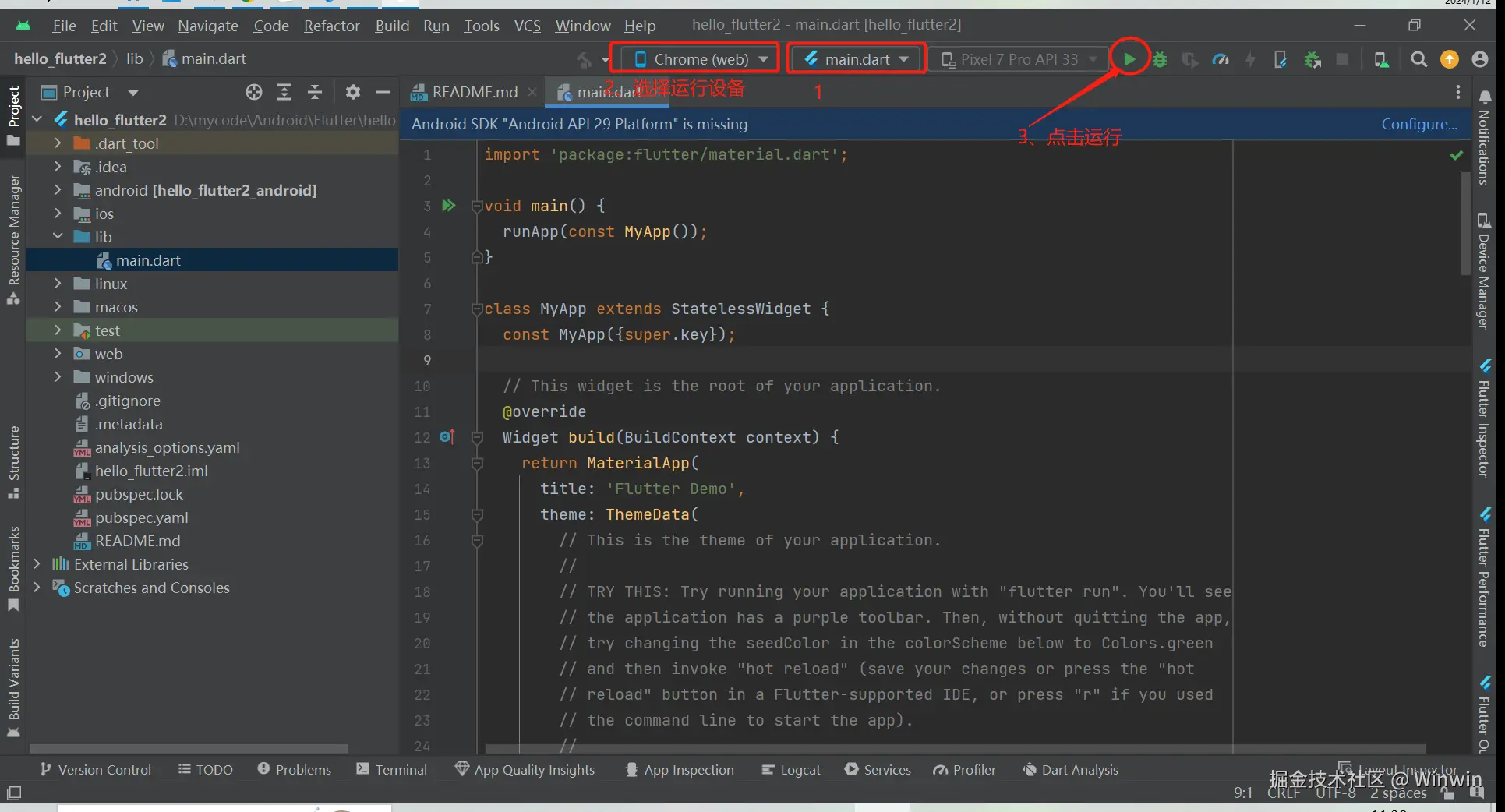The width and height of the screenshot is (1505, 812).
Task: Switch to the README.md editor tab
Action: point(474,93)
